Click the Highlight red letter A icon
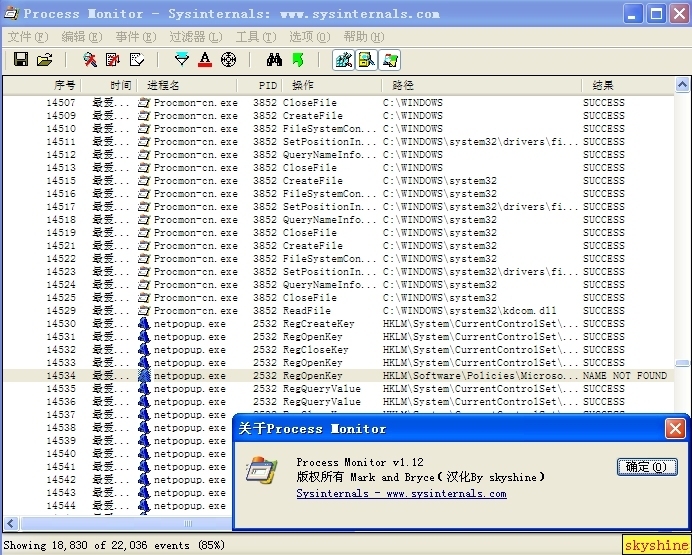This screenshot has height=555, width=692. (205, 59)
